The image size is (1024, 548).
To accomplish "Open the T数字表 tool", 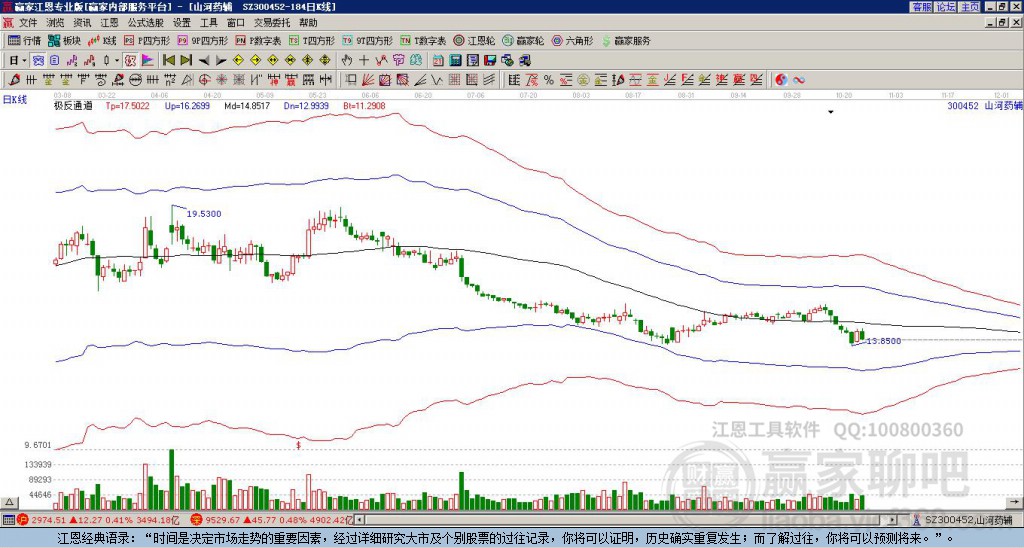I will pos(423,40).
